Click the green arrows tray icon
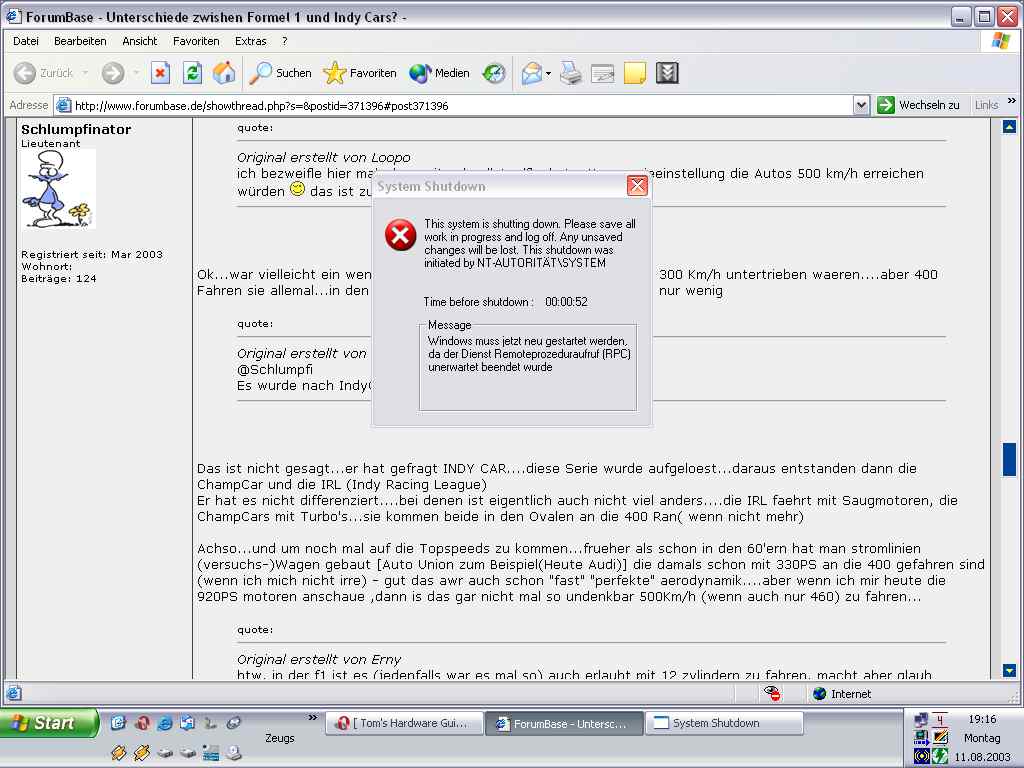1024x768 pixels. [x=940, y=756]
